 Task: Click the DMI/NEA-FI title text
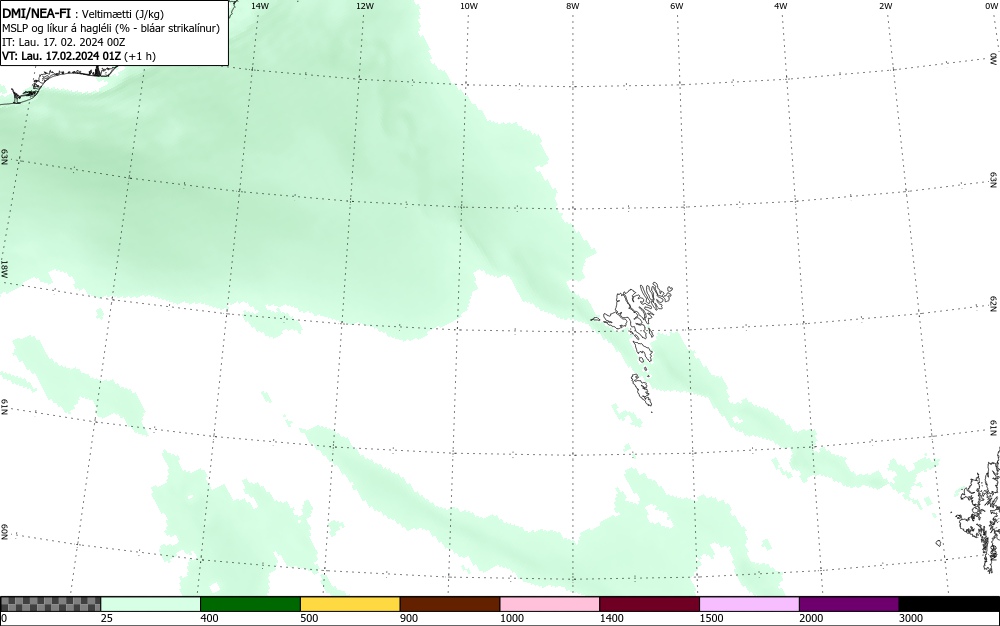(36, 13)
